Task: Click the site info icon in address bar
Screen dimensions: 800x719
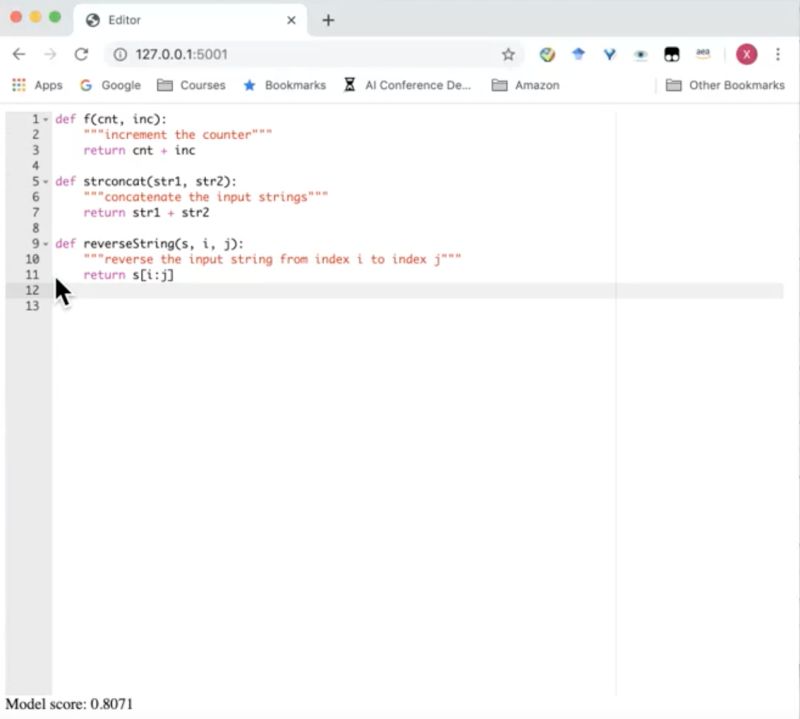Action: (x=120, y=55)
